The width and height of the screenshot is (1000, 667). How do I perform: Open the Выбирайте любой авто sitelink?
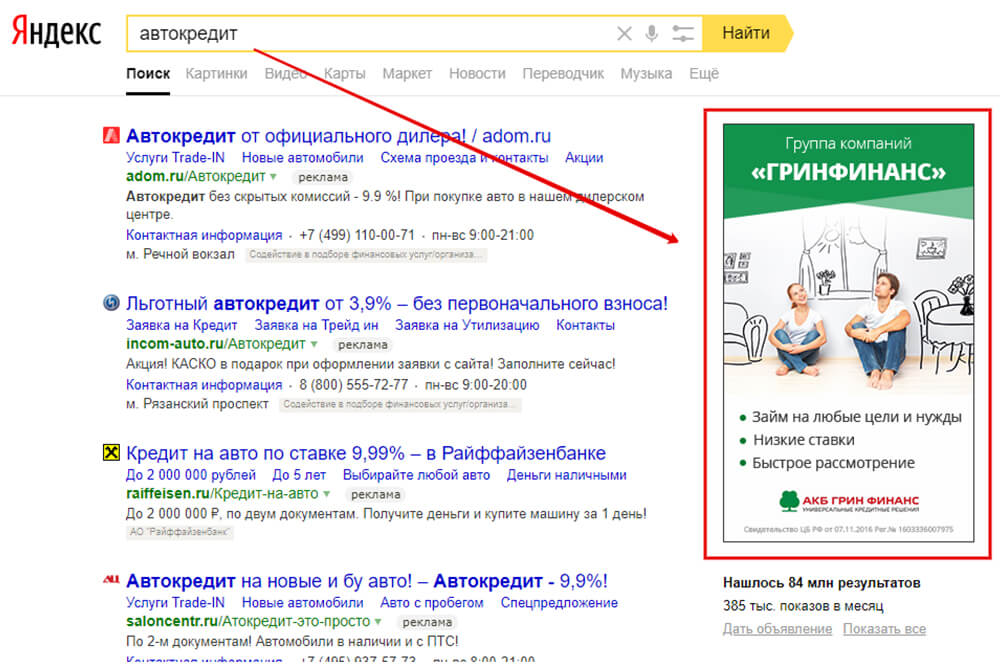tap(416, 475)
